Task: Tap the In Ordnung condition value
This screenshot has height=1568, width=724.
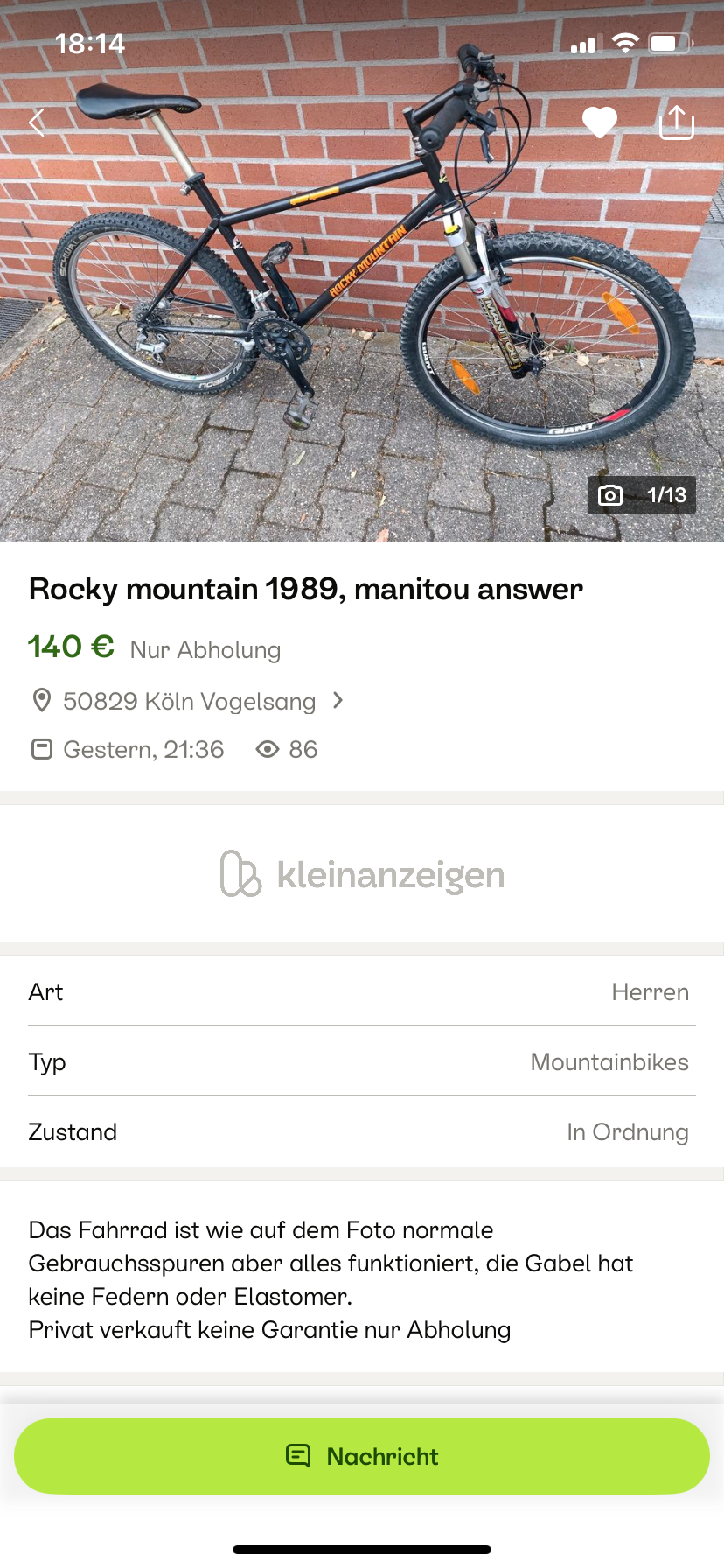Action: [627, 1131]
